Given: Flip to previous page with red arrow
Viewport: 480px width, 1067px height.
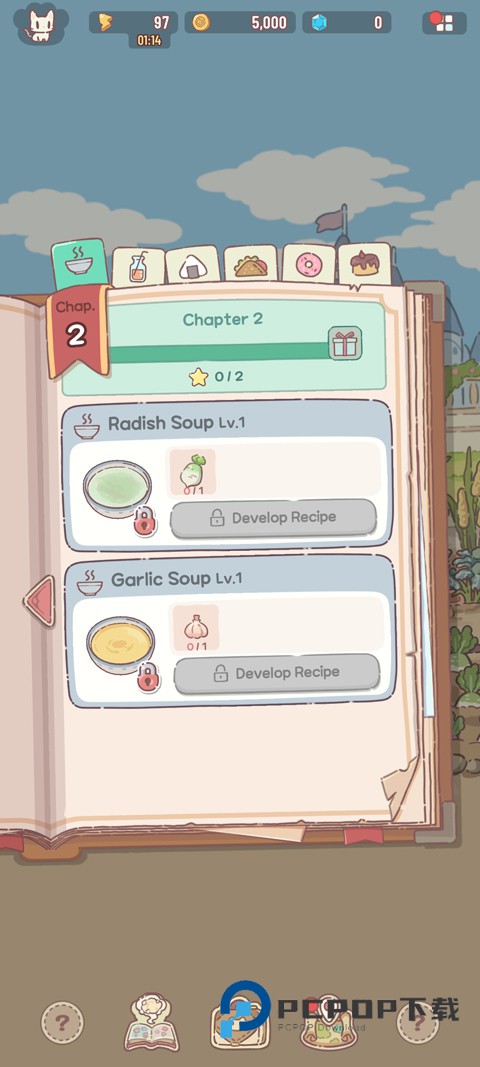Looking at the screenshot, I should tap(39, 601).
